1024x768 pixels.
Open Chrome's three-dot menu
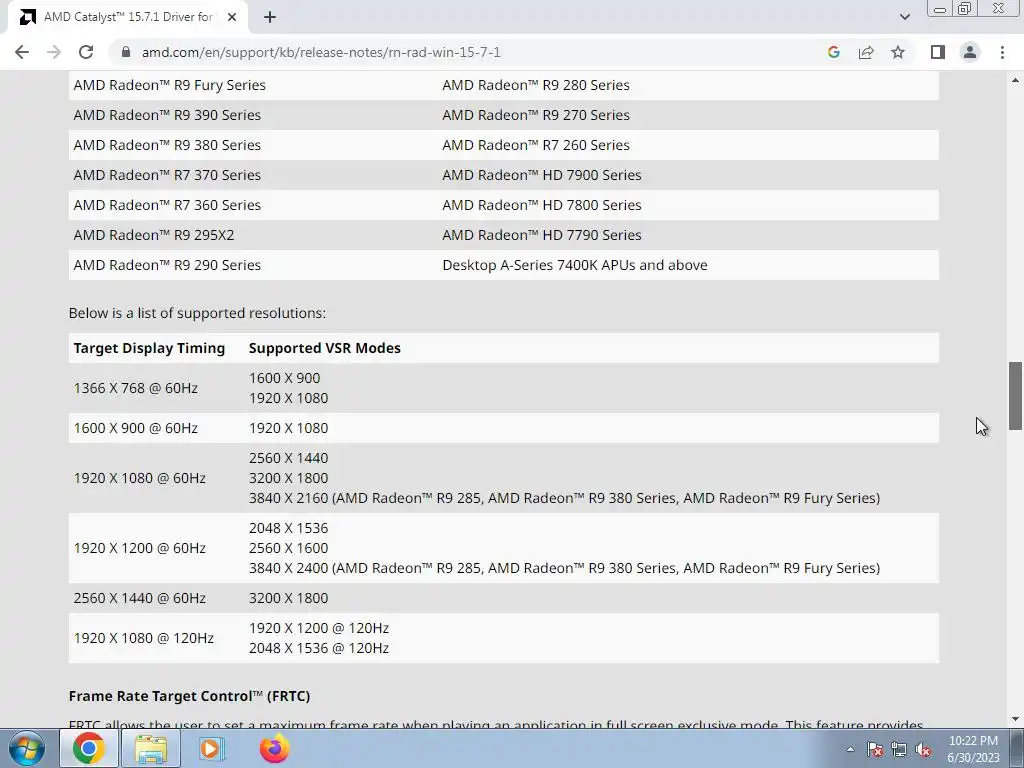[x=1002, y=52]
